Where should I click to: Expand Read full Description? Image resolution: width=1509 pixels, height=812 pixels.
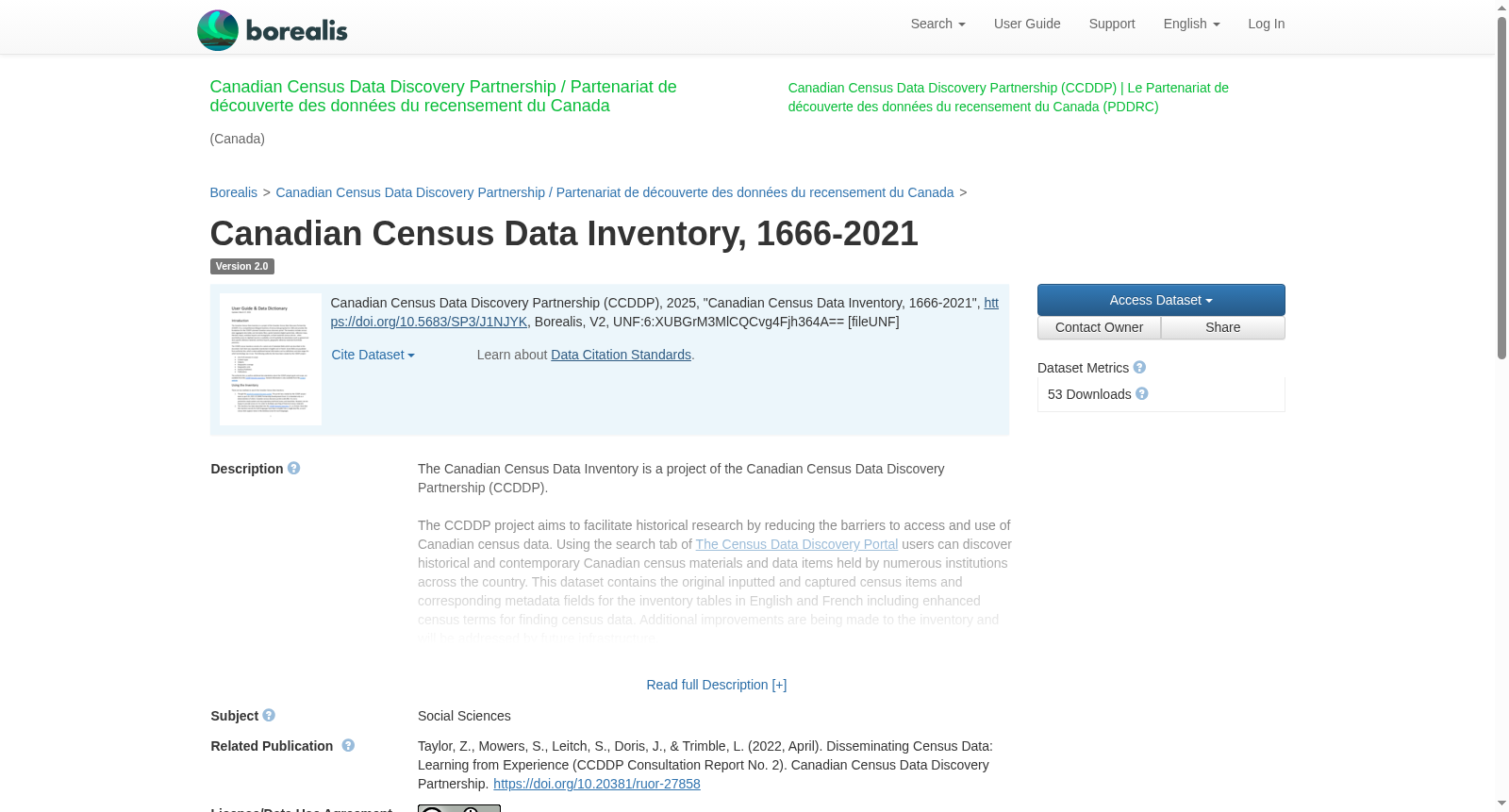tap(716, 685)
